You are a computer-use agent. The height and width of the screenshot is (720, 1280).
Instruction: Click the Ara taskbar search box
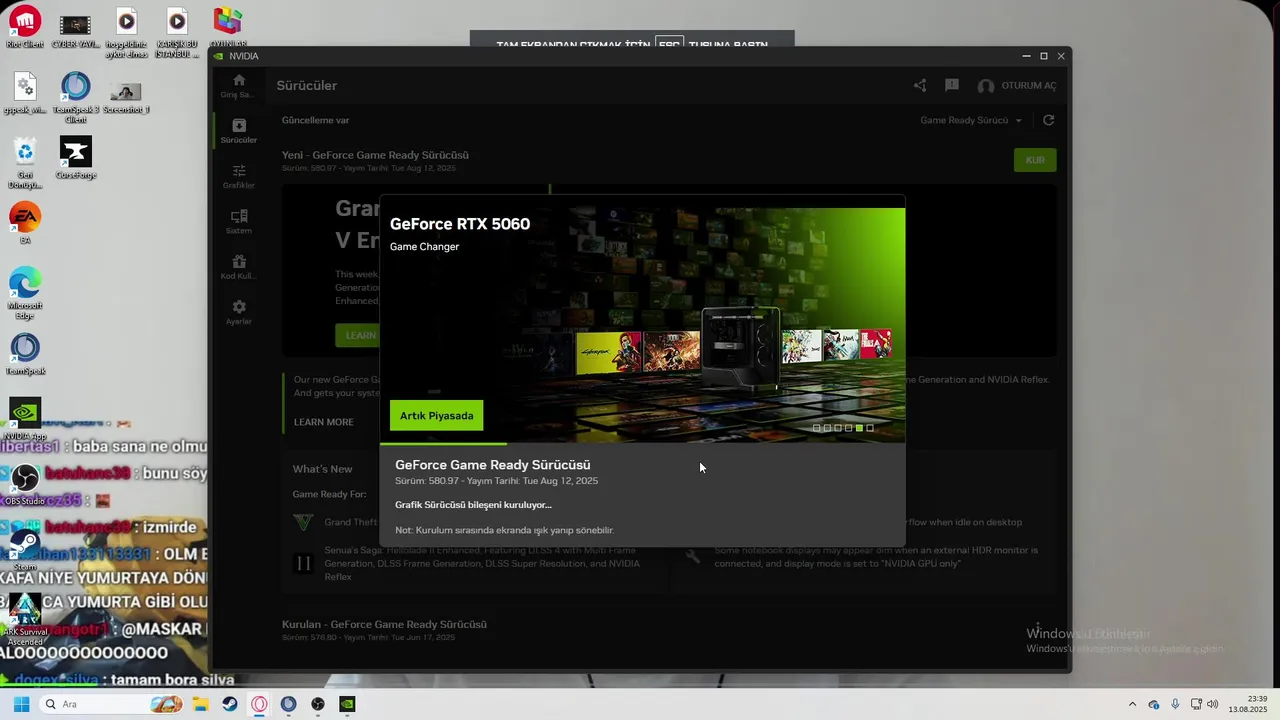coord(111,704)
